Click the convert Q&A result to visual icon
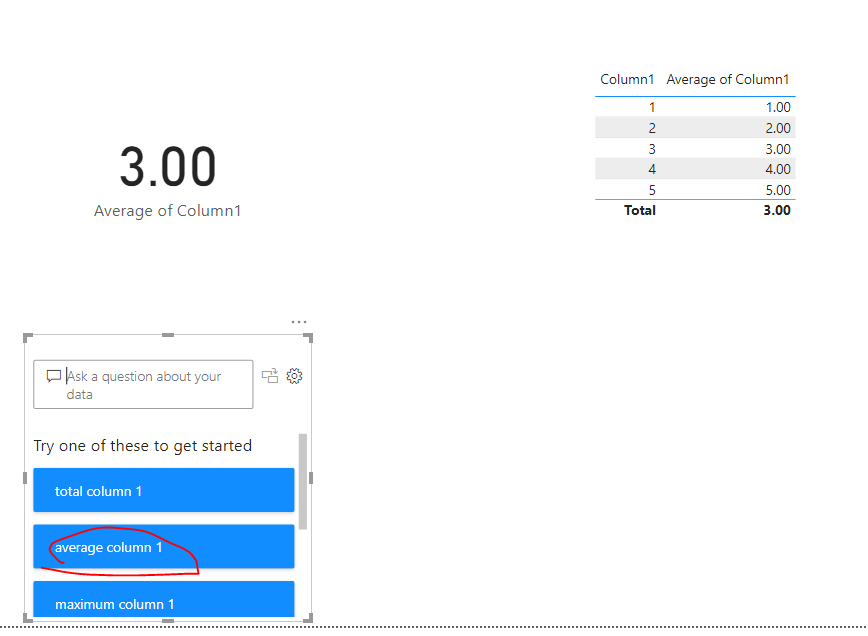The width and height of the screenshot is (868, 636). pyautogui.click(x=270, y=376)
